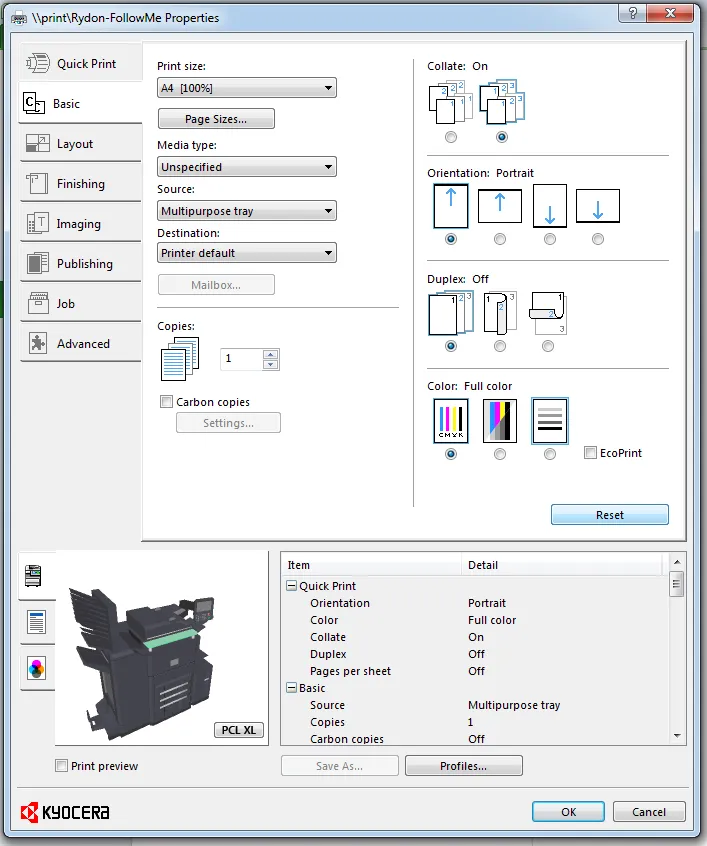Show the printer device view icon
This screenshot has height=846, width=707.
pos(33,576)
